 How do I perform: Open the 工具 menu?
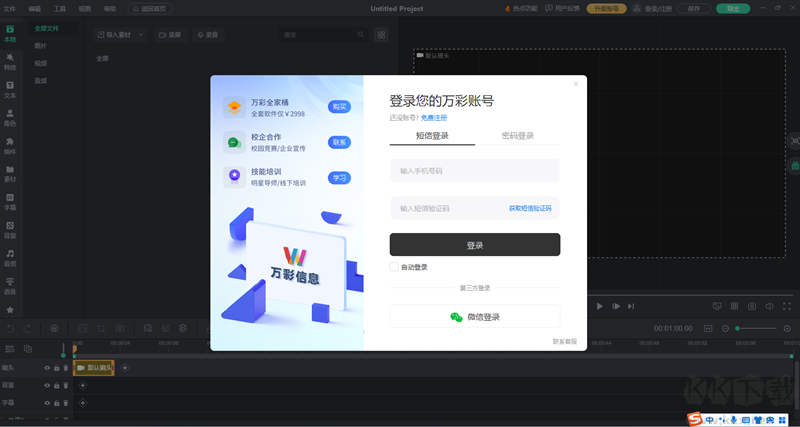[60, 9]
